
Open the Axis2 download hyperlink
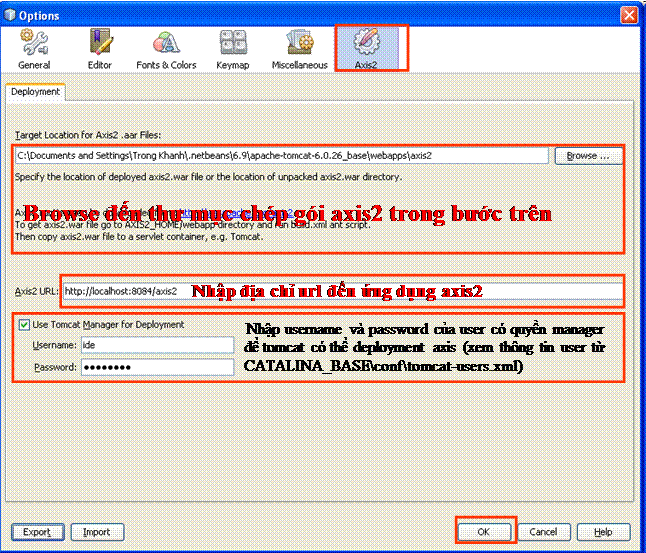click(x=237, y=213)
